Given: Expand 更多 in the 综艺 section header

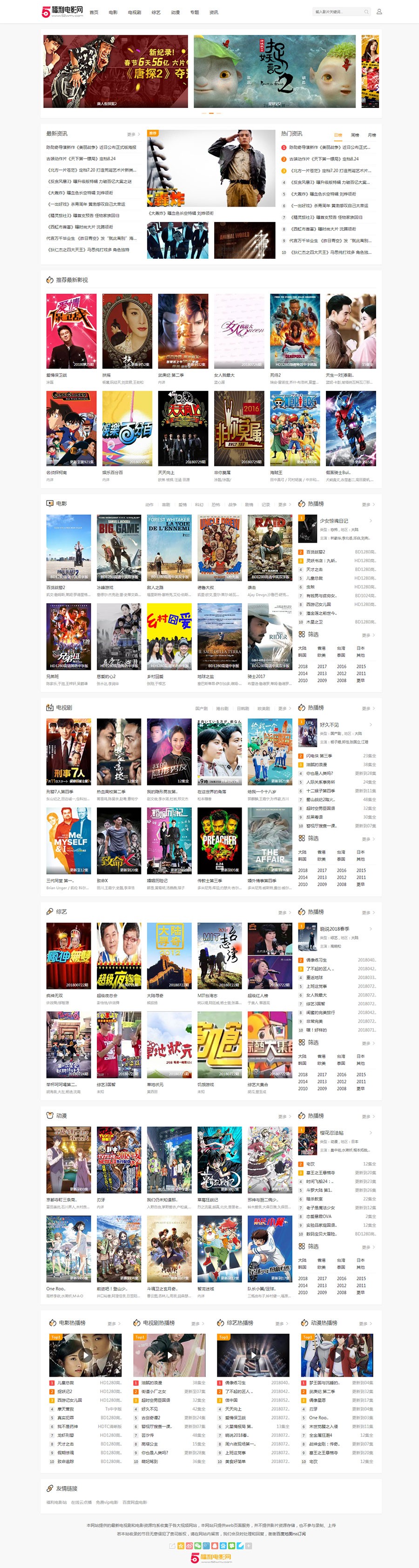Looking at the screenshot, I should click(x=284, y=912).
